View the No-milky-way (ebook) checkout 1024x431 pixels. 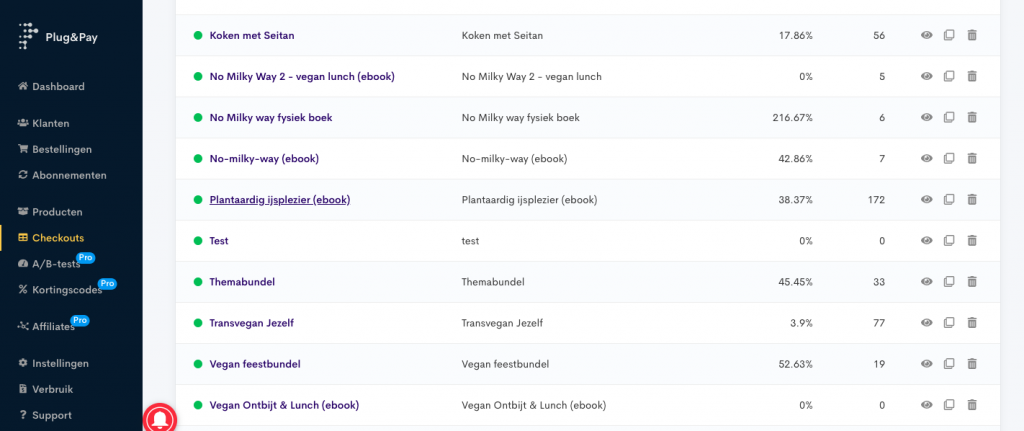coord(927,158)
